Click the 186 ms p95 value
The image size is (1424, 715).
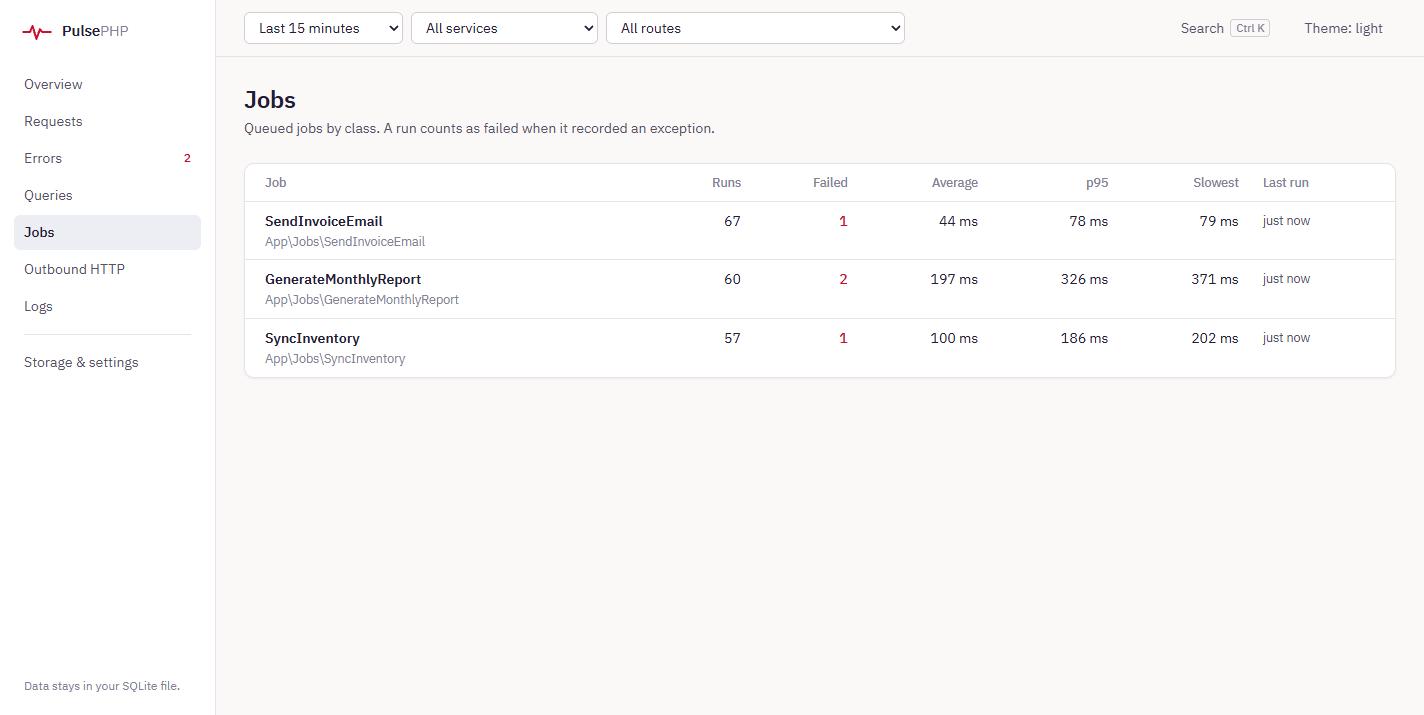[x=1085, y=338]
